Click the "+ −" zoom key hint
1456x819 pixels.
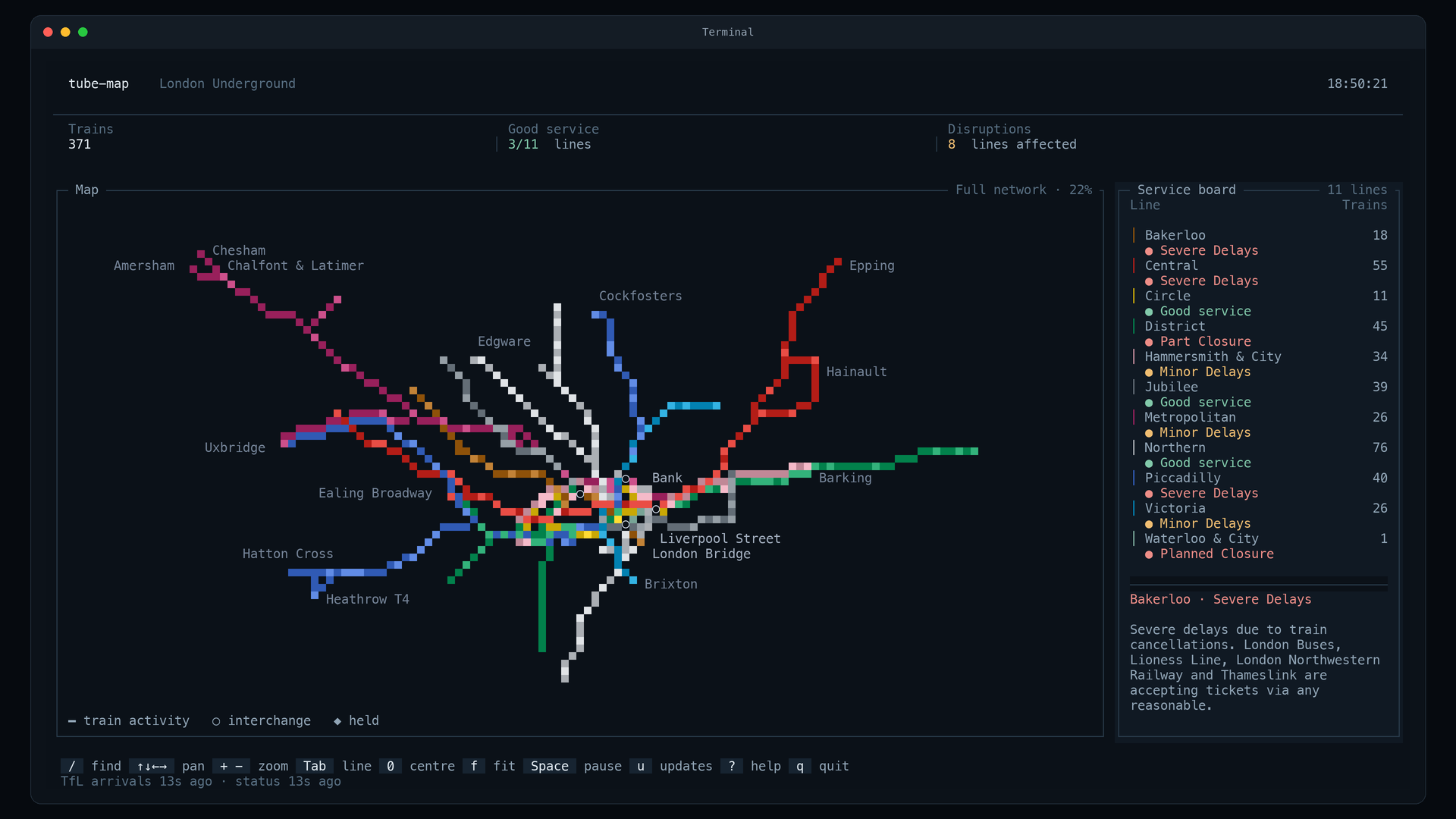(x=231, y=766)
